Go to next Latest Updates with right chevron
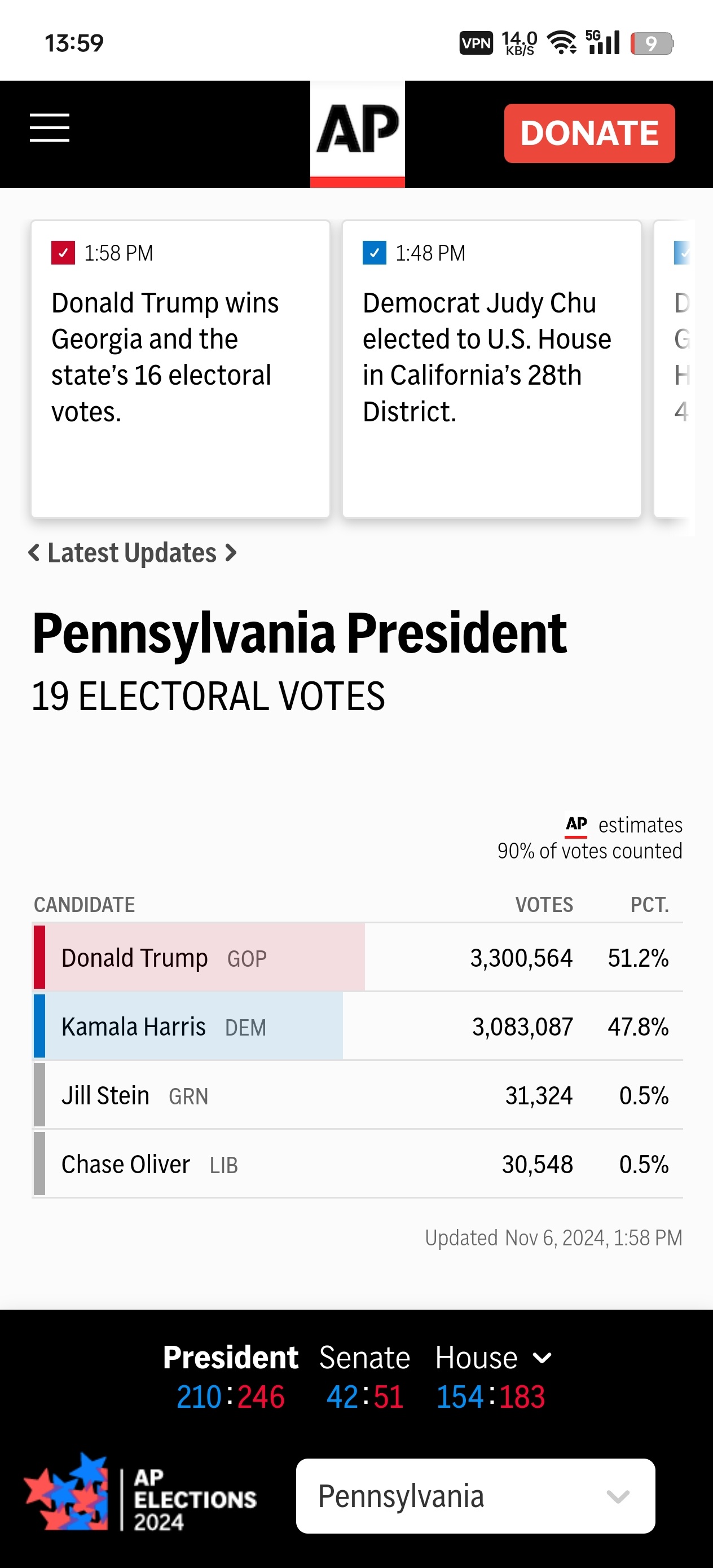Screen dimensions: 713x1568 (x=231, y=553)
